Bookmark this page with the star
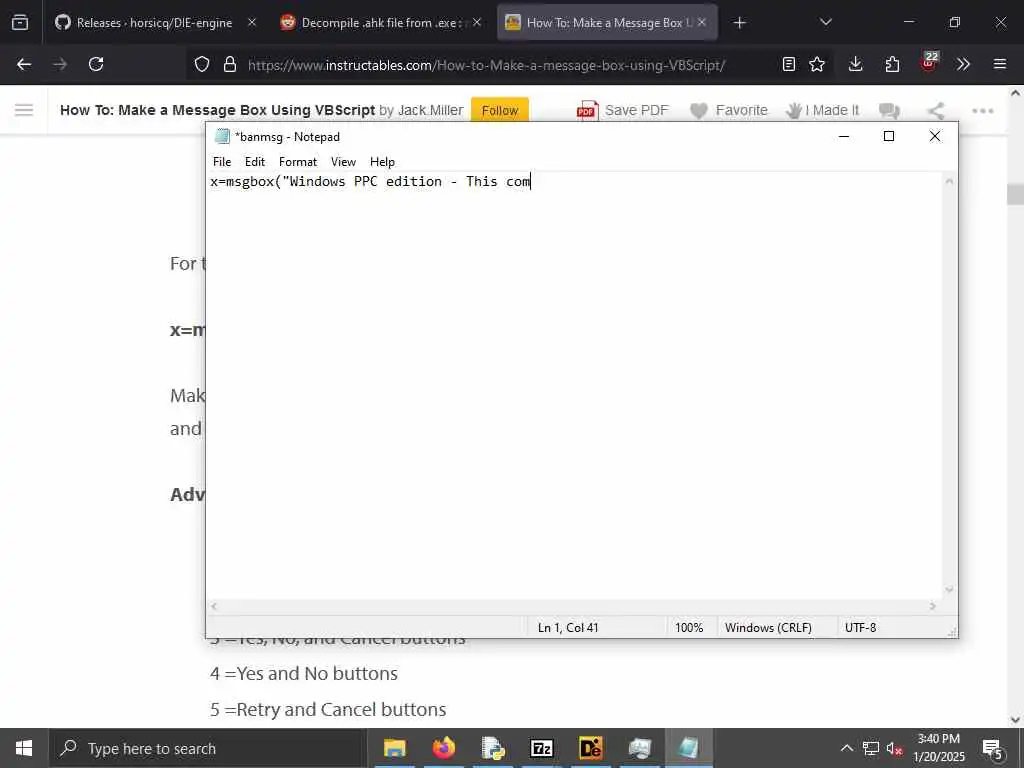The image size is (1024, 768). click(817, 64)
